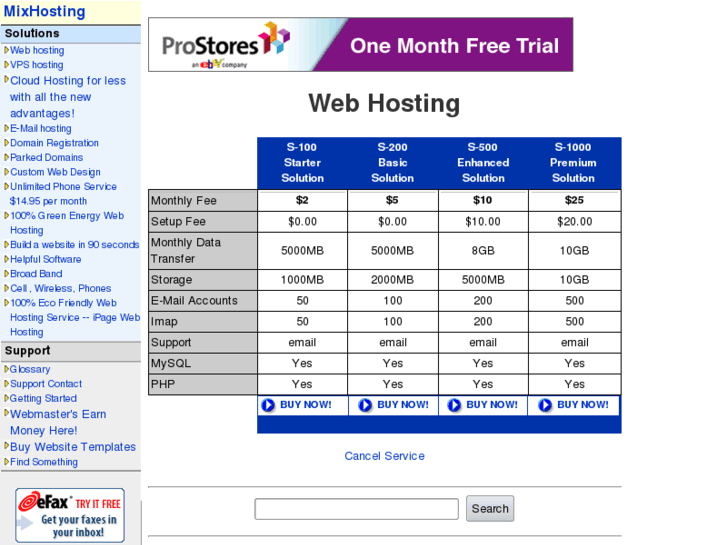Open Cell, Wireless, Phones link

[x=61, y=289]
